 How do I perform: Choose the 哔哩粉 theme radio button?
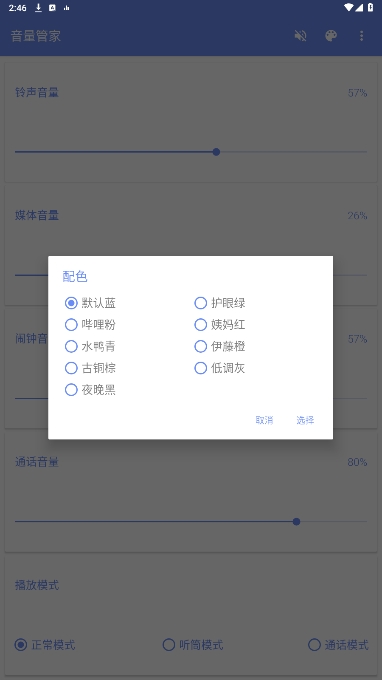point(91,324)
